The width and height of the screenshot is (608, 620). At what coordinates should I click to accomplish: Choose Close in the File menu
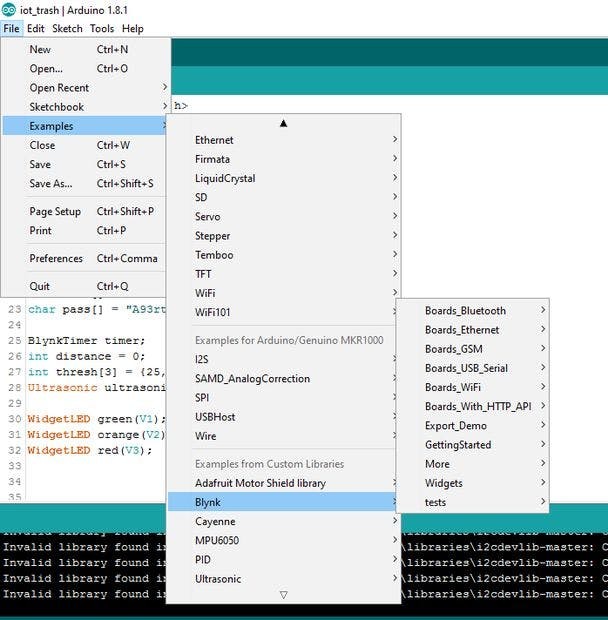click(85, 145)
